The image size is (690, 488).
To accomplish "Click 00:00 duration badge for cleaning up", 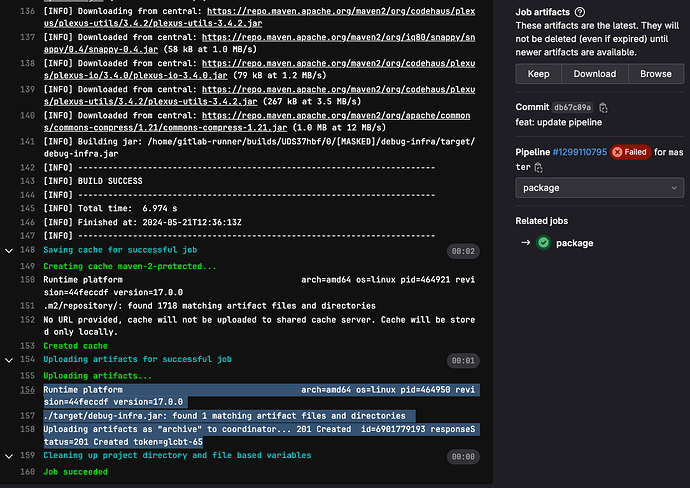I will tap(463, 457).
